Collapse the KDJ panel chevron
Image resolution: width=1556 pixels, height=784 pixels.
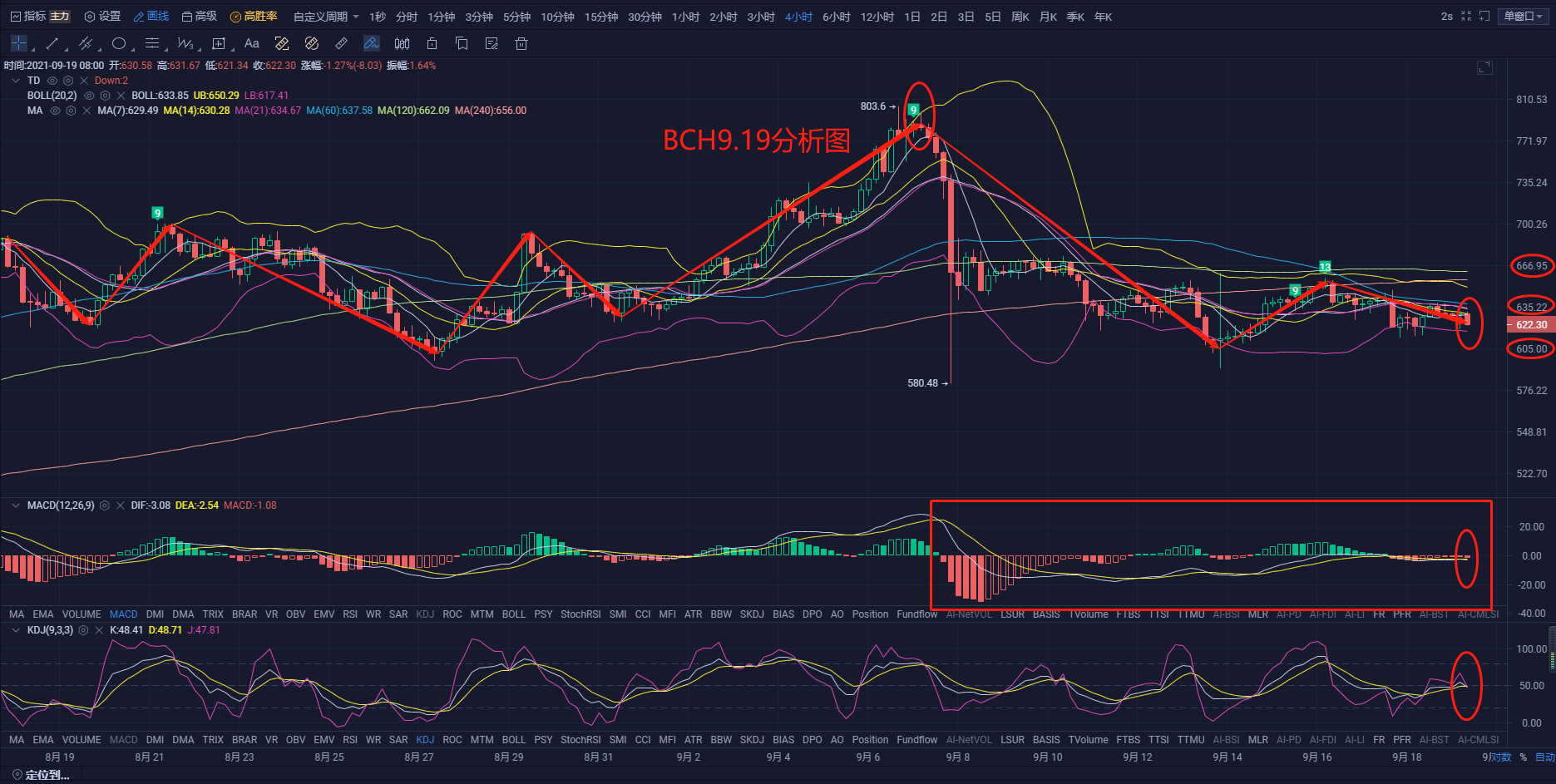coord(16,630)
